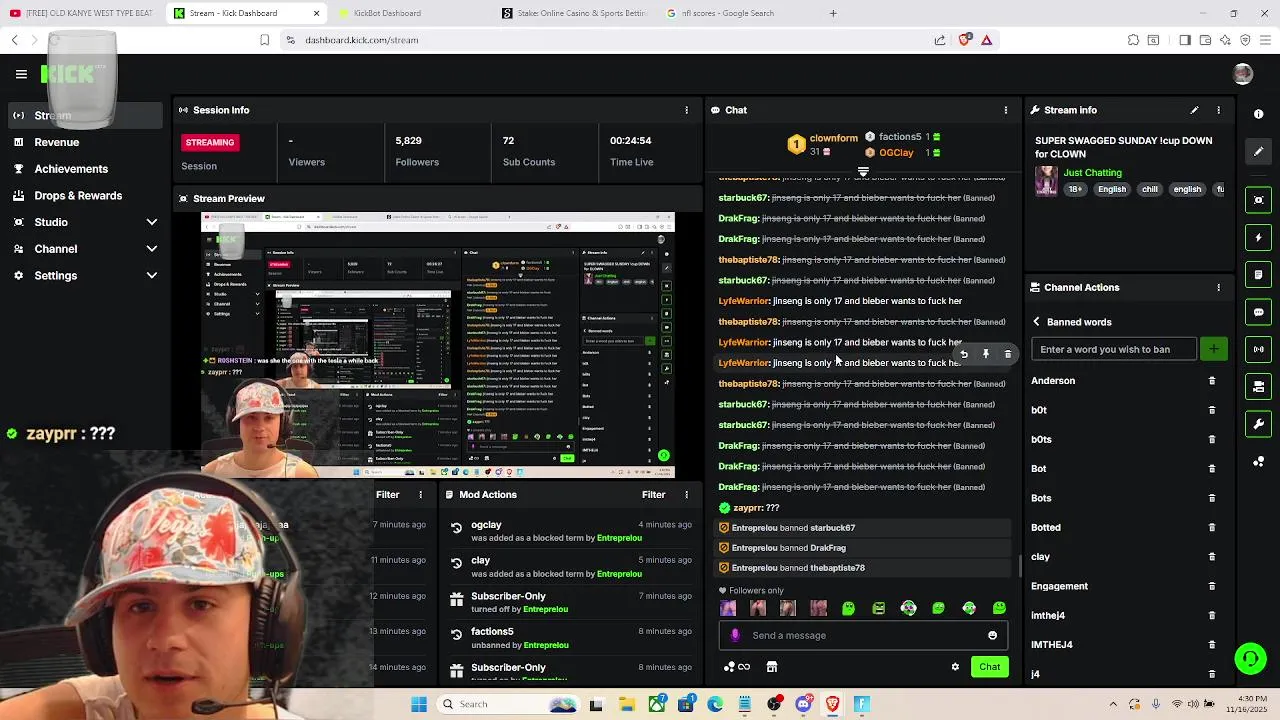This screenshot has width=1280, height=720.
Task: Delete the banned word Anderson
Action: coord(1212,381)
